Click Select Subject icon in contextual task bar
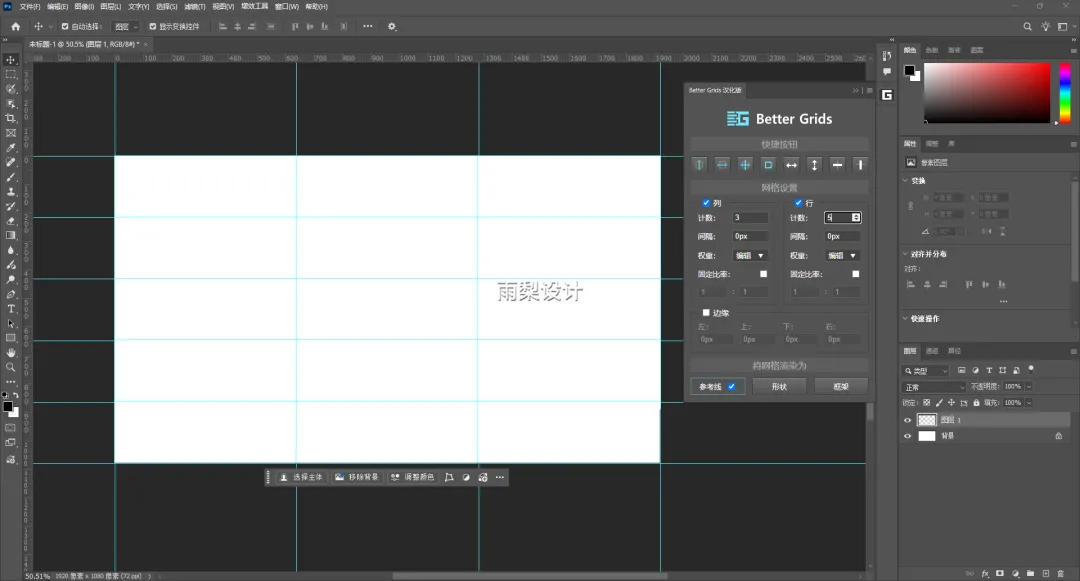Viewport: 1080px width, 581px height. click(284, 477)
